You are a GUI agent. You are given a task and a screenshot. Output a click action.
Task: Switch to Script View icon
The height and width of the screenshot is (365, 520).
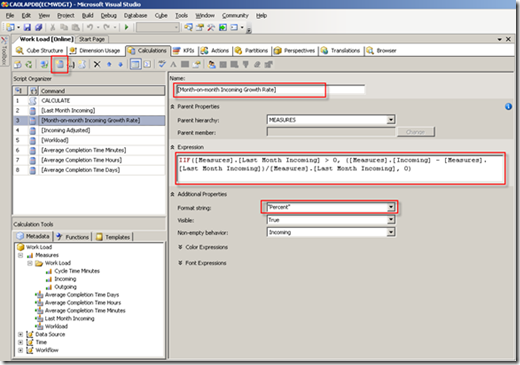(x=147, y=64)
